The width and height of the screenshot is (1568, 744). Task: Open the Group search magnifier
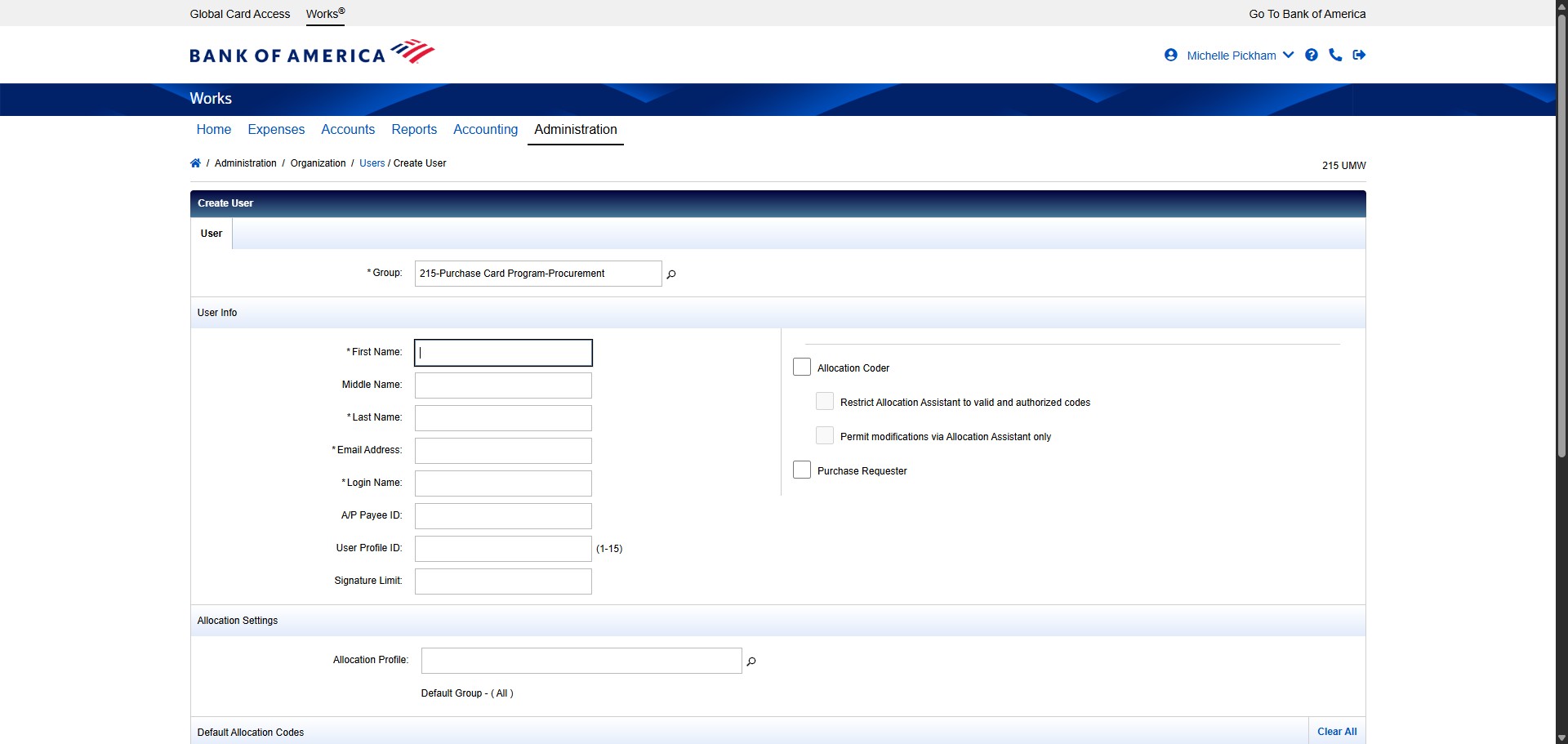click(670, 274)
